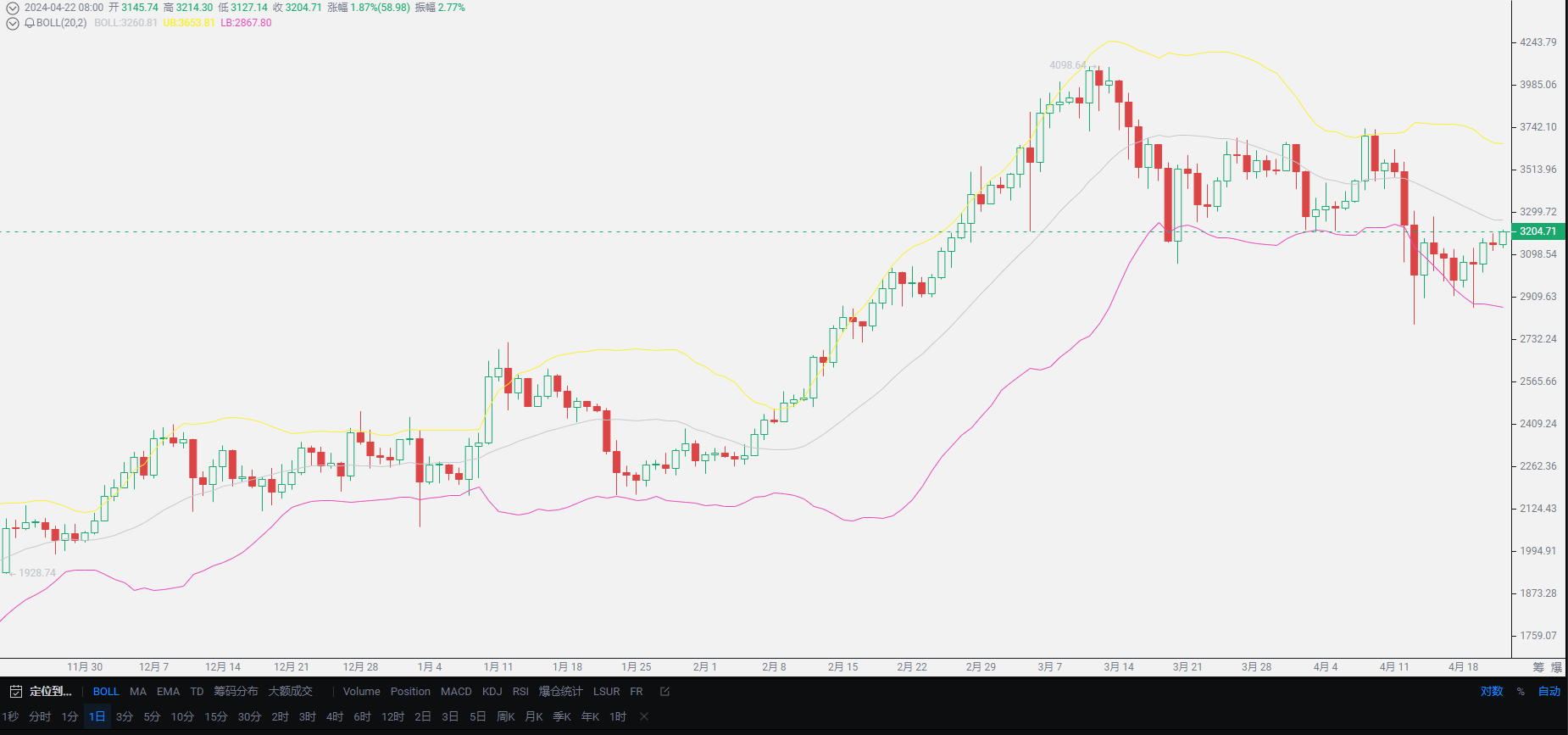
Task: Click the calendar icon beside 定位到
Action: [15, 692]
